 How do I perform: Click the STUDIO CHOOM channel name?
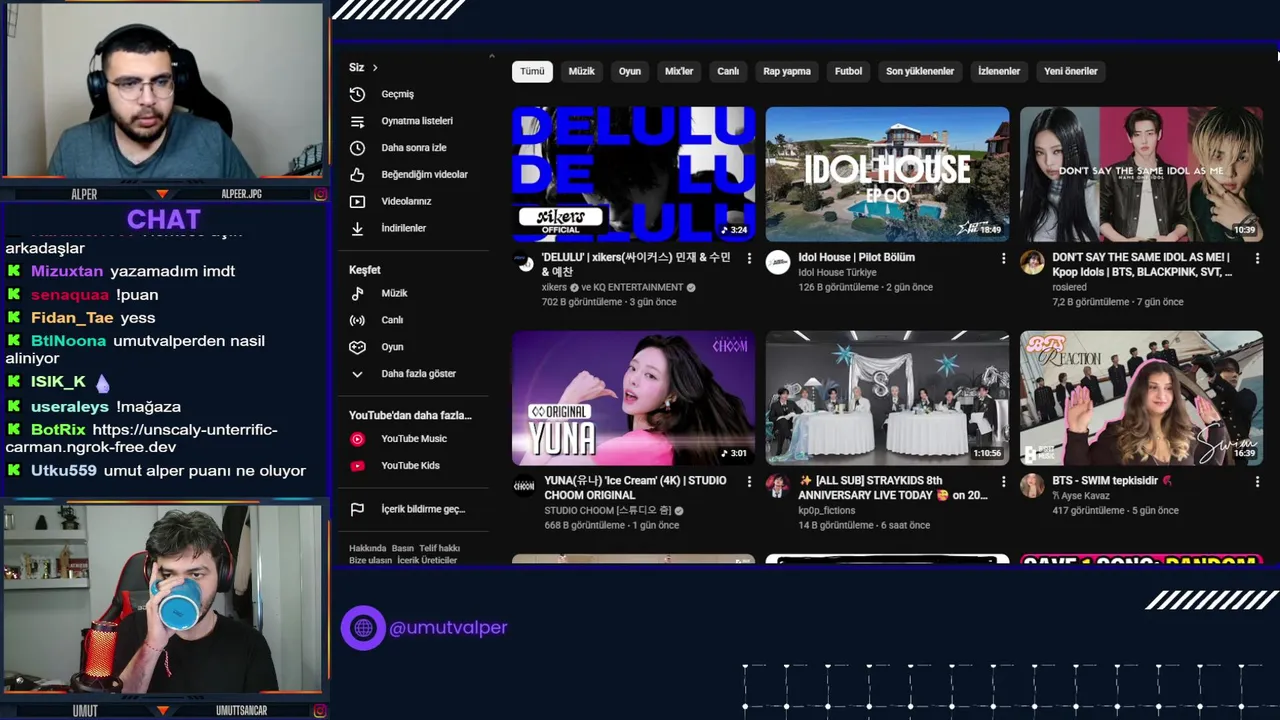(x=608, y=510)
